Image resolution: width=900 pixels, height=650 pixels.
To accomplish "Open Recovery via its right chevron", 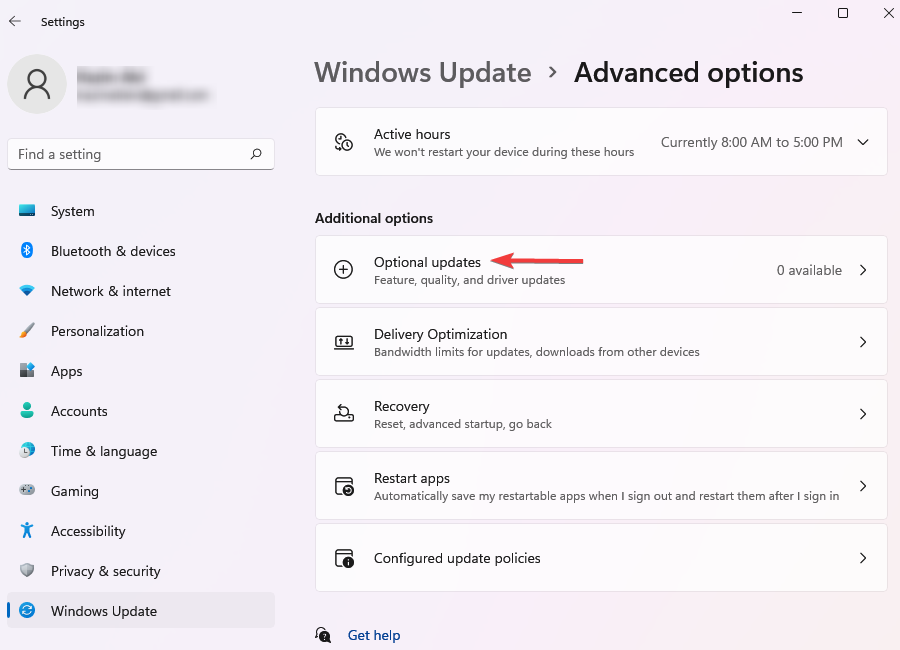I will pos(863,414).
